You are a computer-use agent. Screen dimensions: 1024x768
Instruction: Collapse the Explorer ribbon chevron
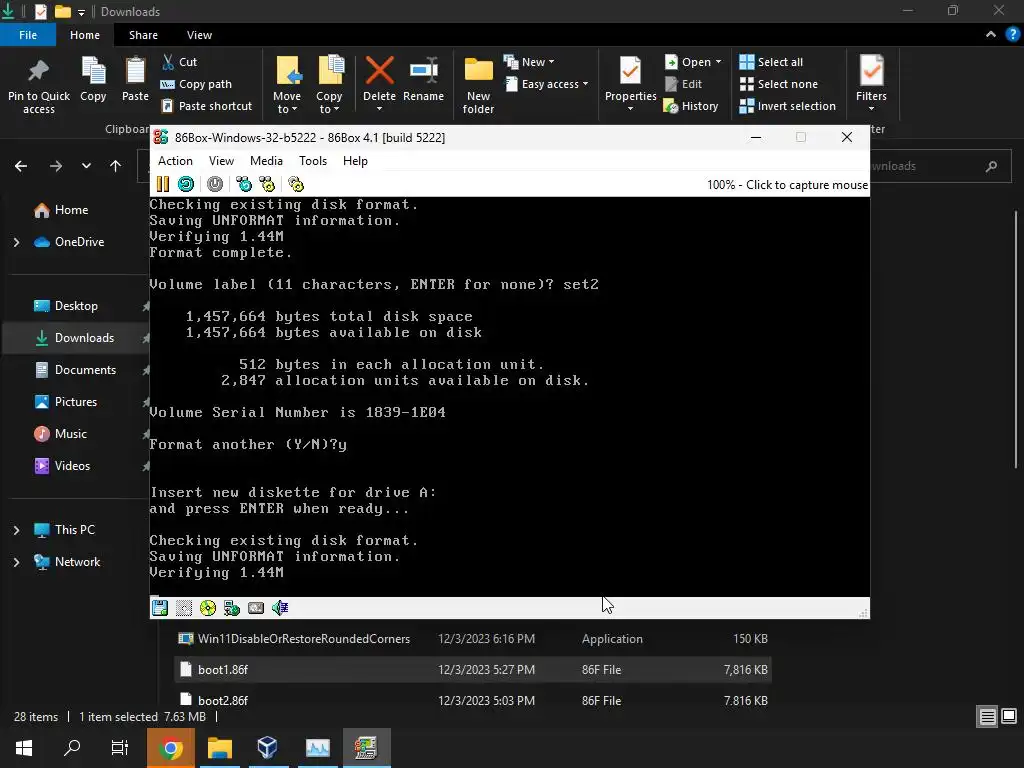coord(991,35)
